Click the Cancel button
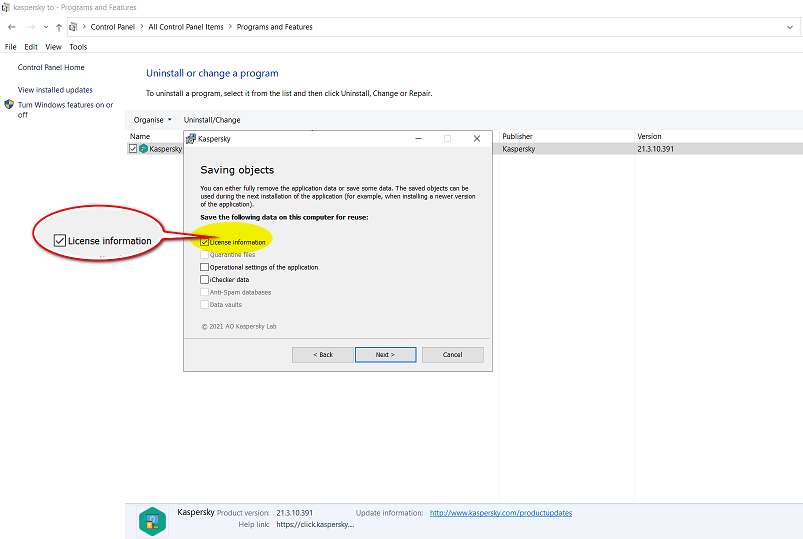803x539 pixels. click(453, 355)
